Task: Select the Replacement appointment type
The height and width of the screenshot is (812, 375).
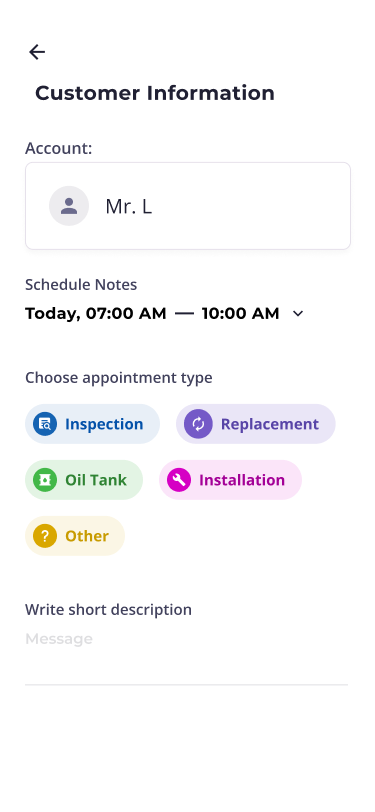Action: [256, 424]
